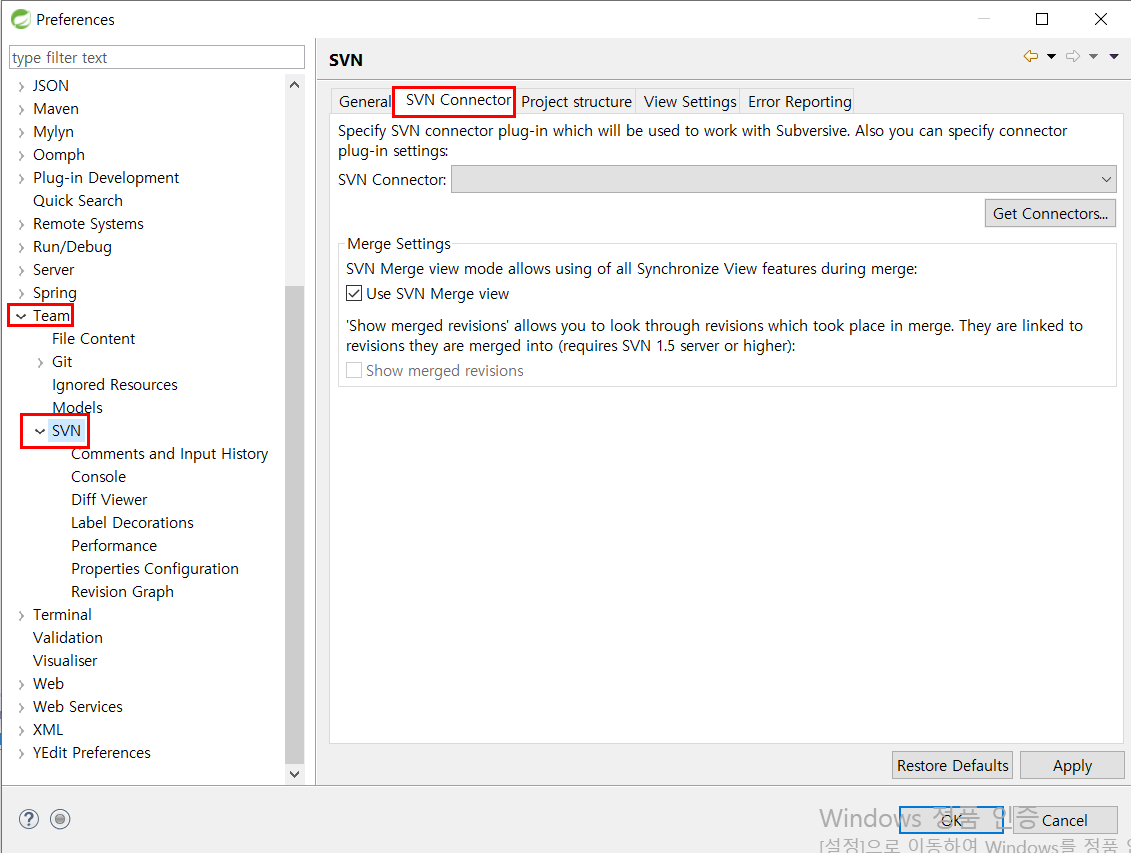
Task: Open the forward history dropdown arrow
Action: [x=1093, y=56]
